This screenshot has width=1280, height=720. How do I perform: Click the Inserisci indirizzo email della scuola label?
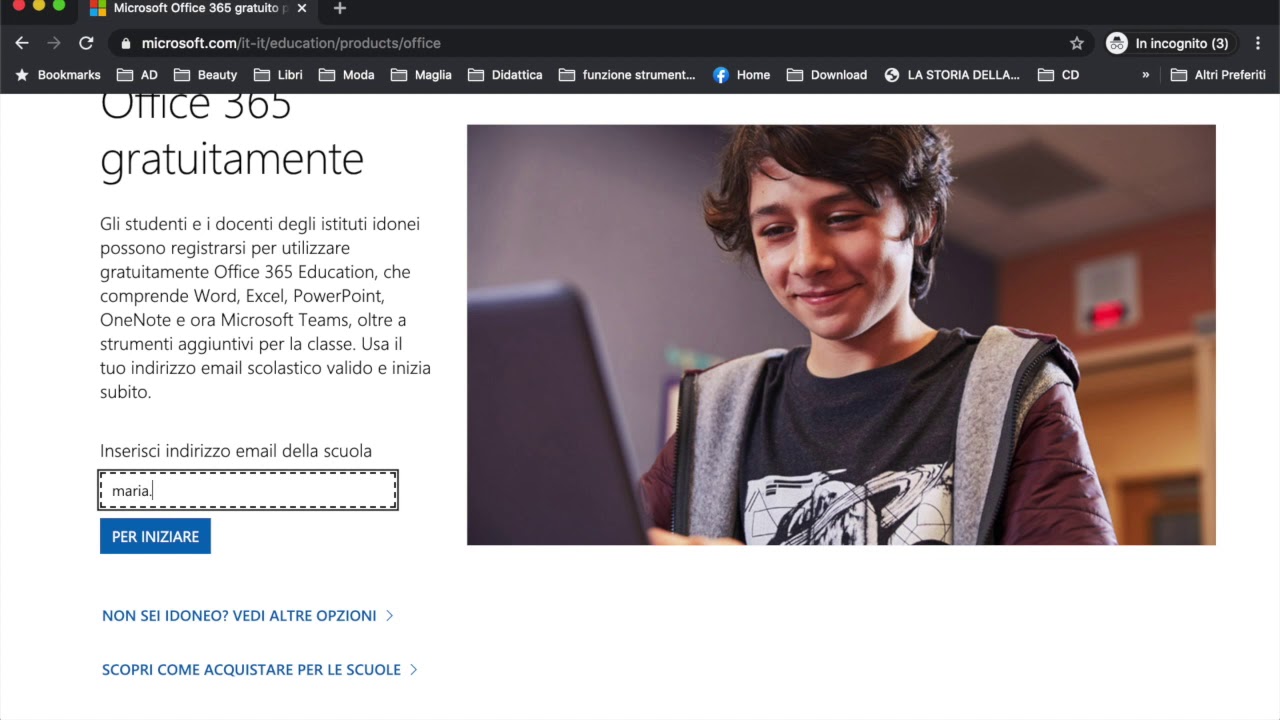[x=236, y=451]
